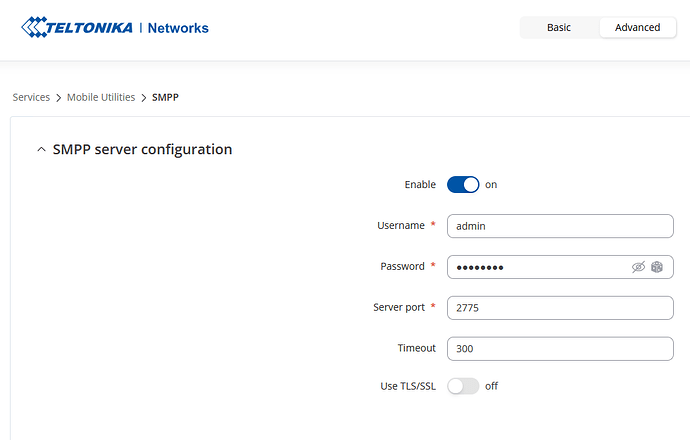Viewport: 690px width, 440px height.
Task: Open Mobile Utilities breadcrumb link
Action: 102,97
